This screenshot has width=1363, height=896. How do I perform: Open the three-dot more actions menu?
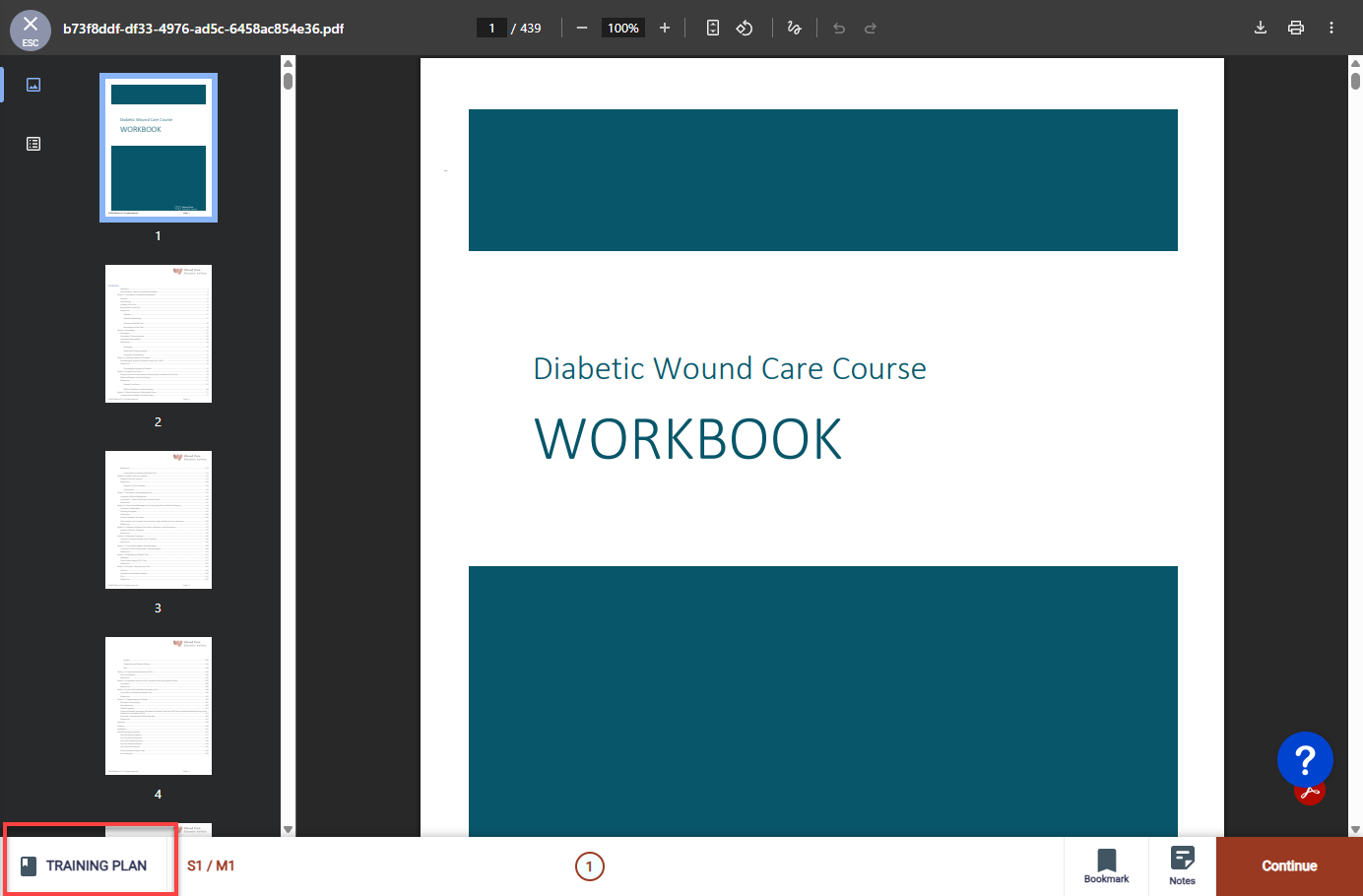pyautogui.click(x=1331, y=28)
